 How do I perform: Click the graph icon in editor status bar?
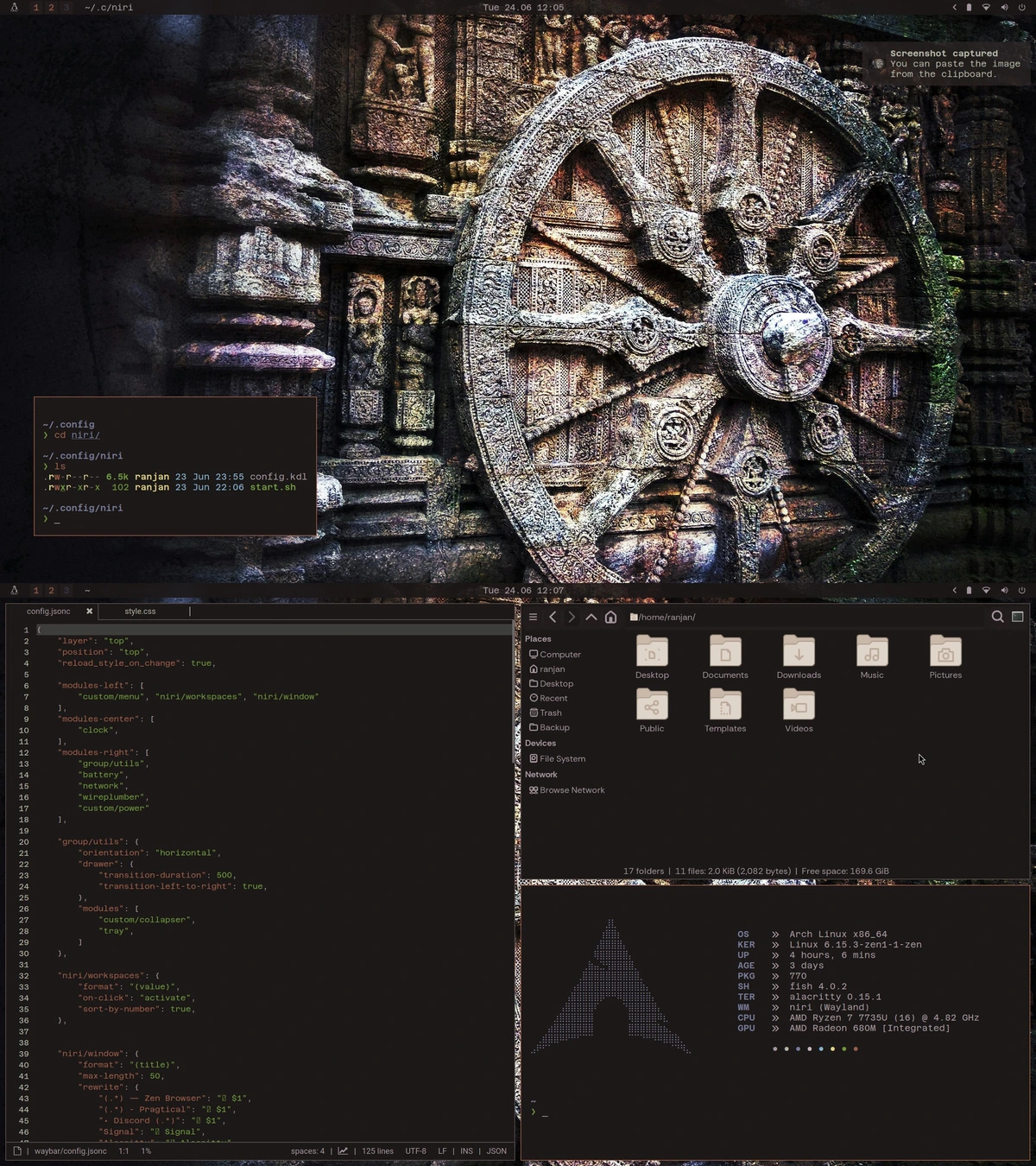[343, 1150]
